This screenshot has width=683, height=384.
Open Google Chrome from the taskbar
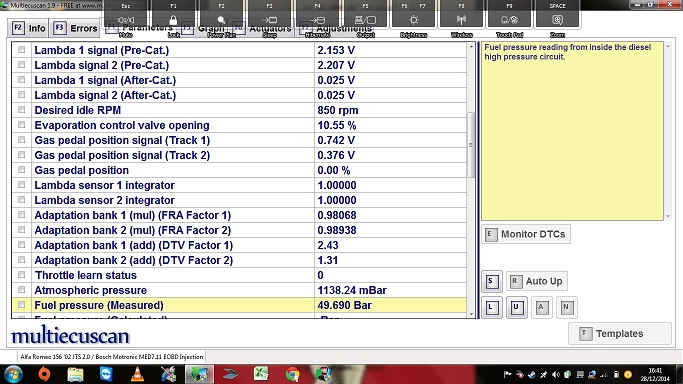point(292,374)
